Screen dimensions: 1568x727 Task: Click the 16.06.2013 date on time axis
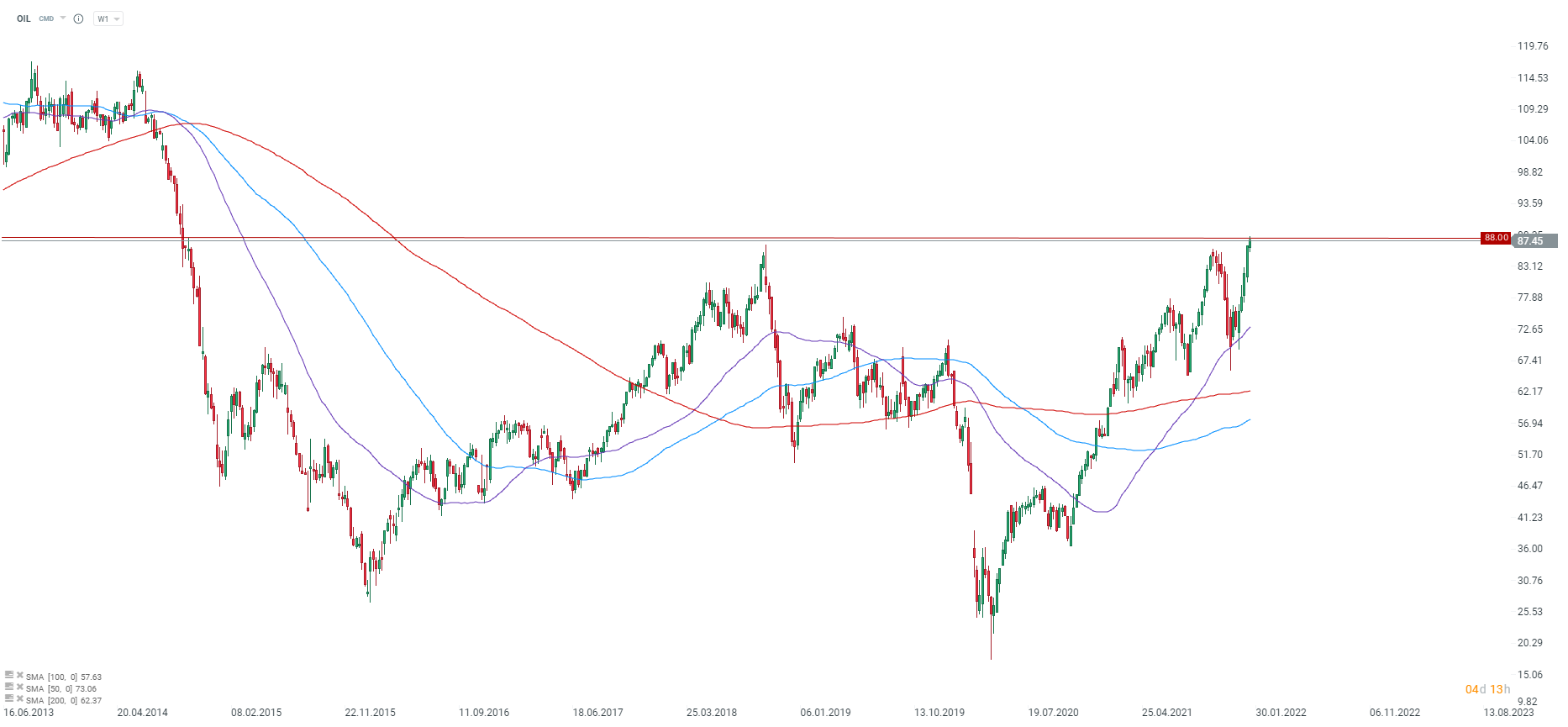[x=29, y=713]
